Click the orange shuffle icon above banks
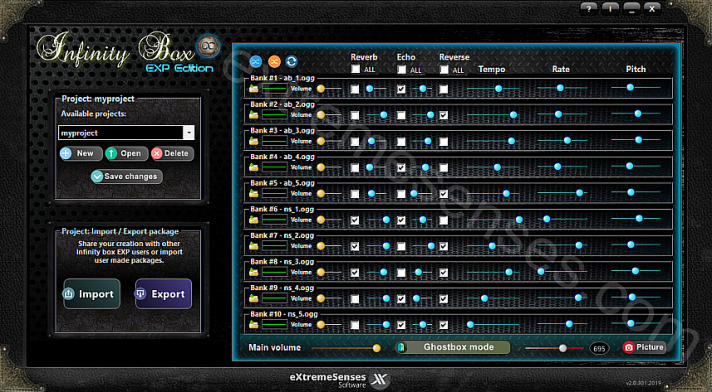The width and height of the screenshot is (712, 392). point(274,61)
